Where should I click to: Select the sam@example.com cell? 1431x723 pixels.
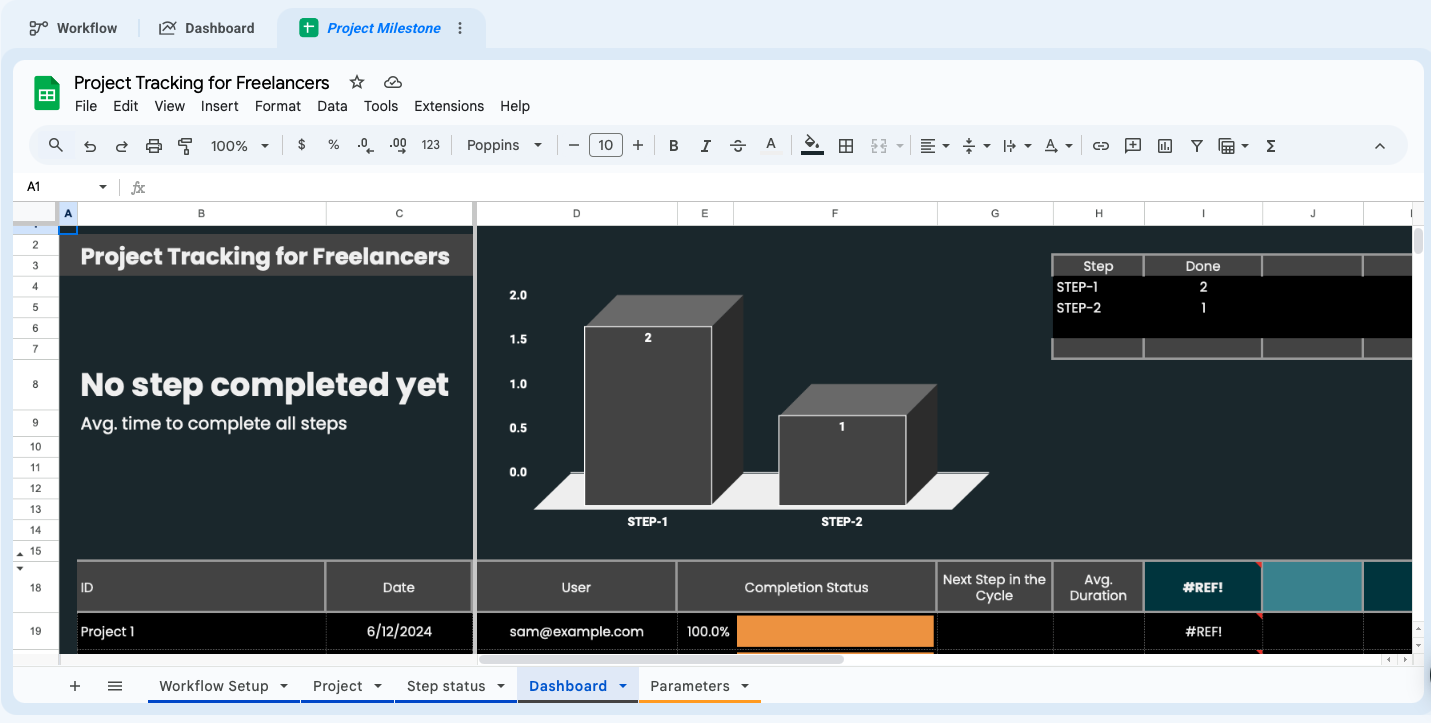(x=576, y=631)
